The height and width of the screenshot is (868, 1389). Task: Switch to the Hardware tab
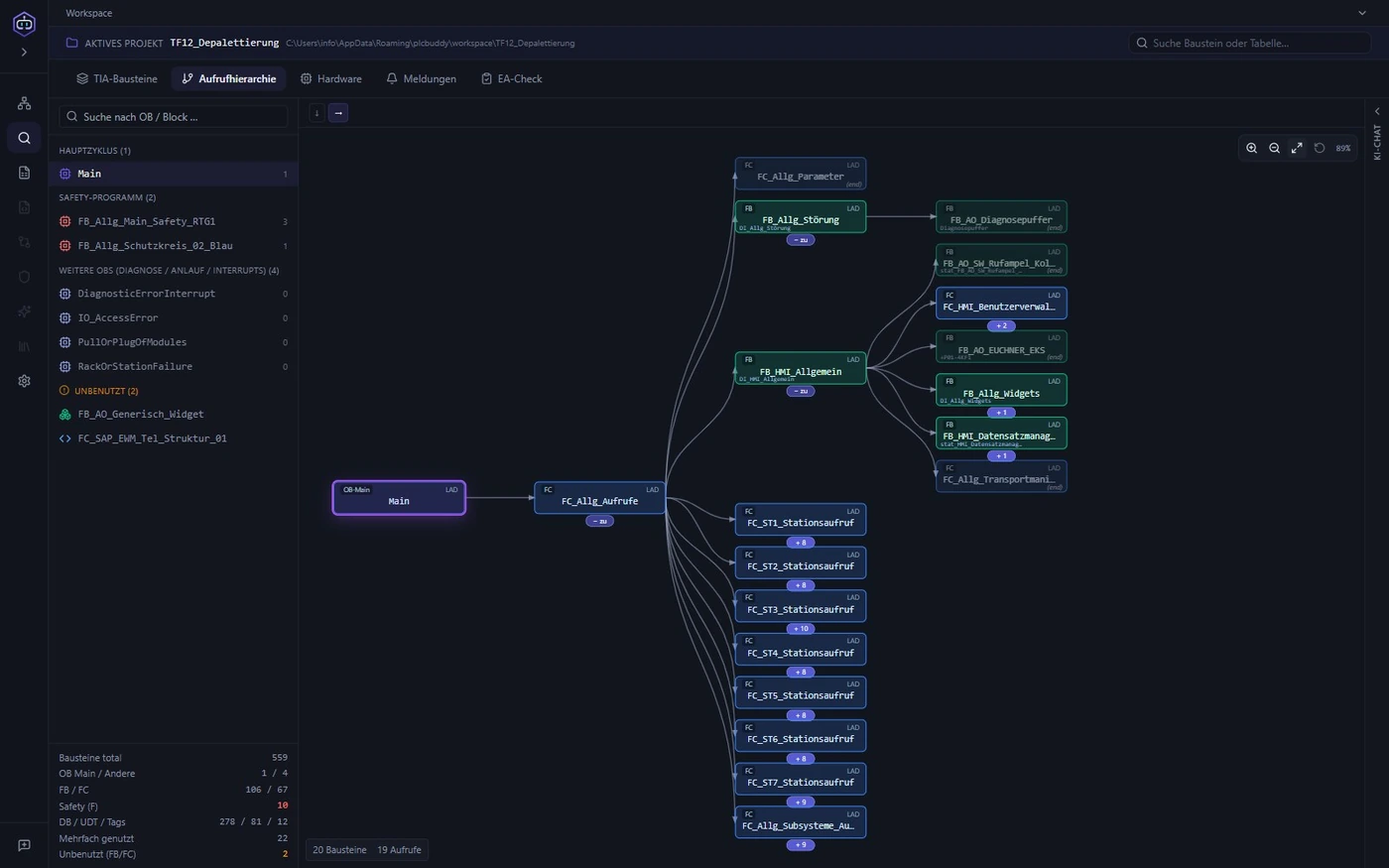pos(330,78)
